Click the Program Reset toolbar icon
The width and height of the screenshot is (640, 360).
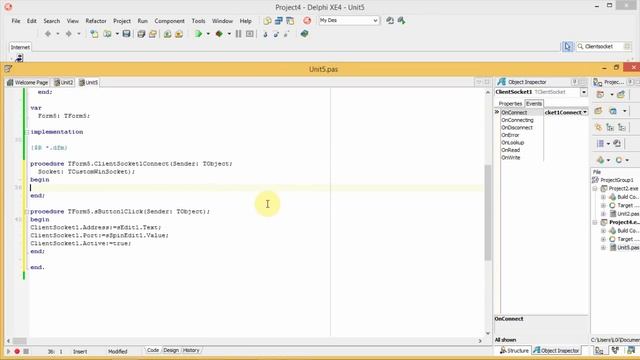(x=250, y=34)
